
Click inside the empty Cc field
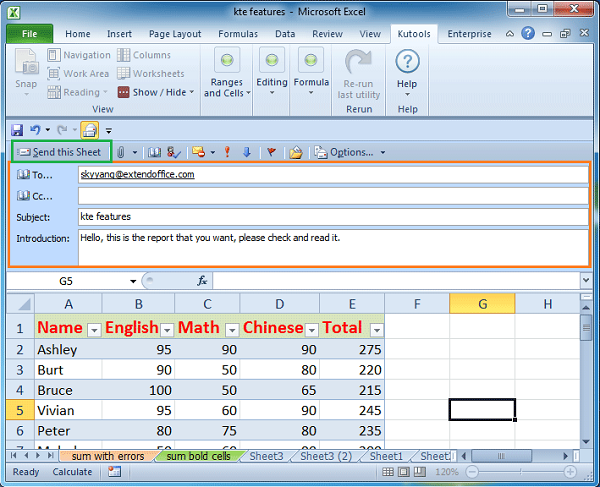[x=333, y=196]
